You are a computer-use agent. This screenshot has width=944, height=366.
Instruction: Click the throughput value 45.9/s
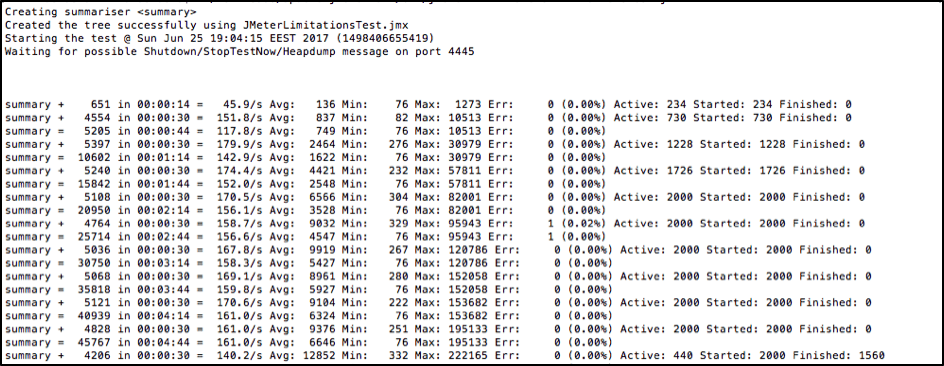[x=242, y=105]
